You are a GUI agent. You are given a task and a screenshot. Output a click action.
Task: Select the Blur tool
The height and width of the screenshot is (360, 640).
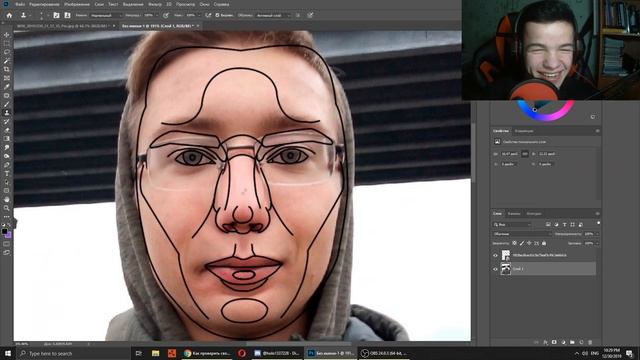7,147
